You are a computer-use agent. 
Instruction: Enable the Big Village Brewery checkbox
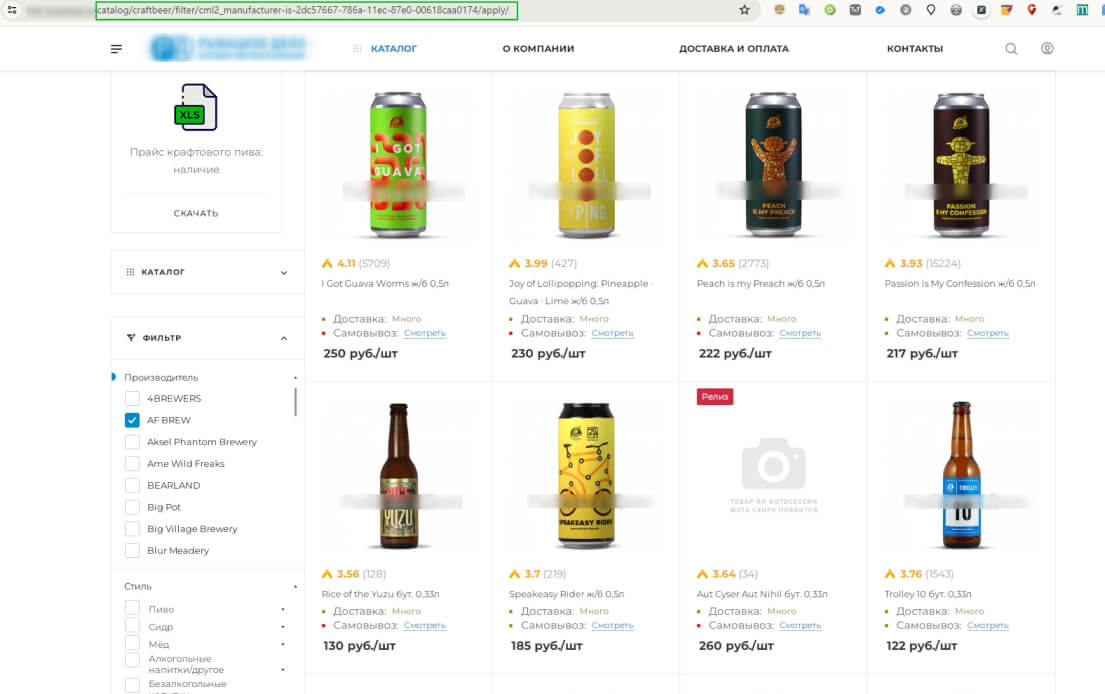coord(132,528)
